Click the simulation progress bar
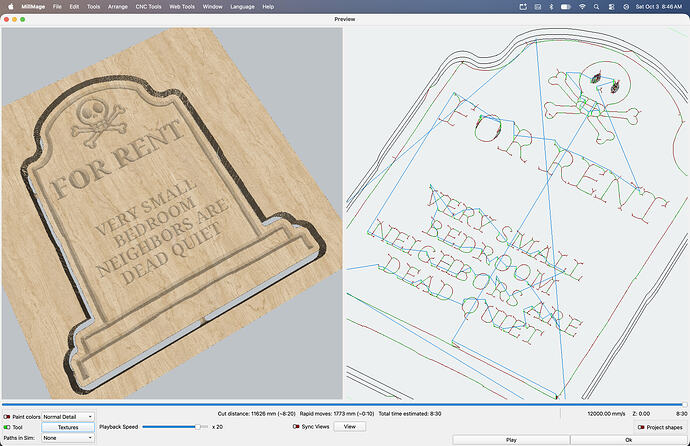Screen dimensions: 690x446 (344, 404)
